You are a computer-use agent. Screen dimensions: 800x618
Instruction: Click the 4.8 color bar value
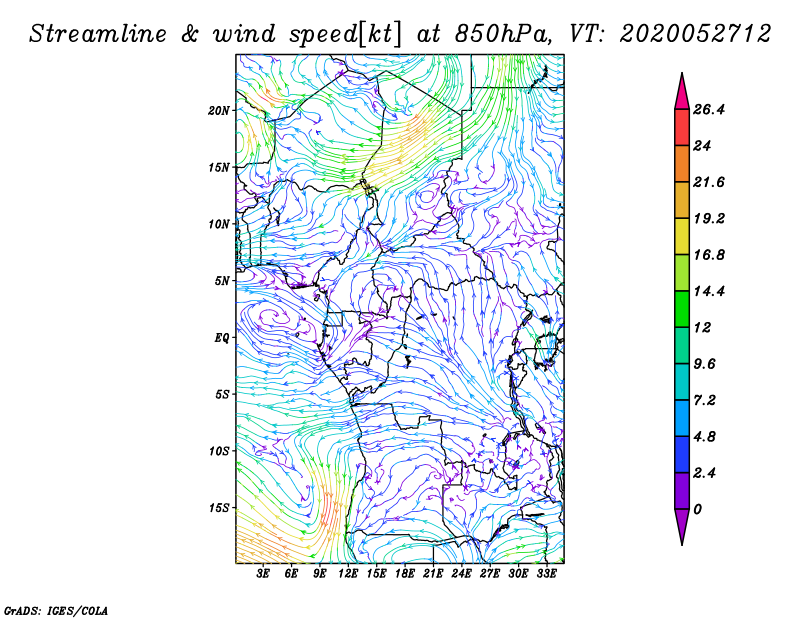tap(705, 436)
